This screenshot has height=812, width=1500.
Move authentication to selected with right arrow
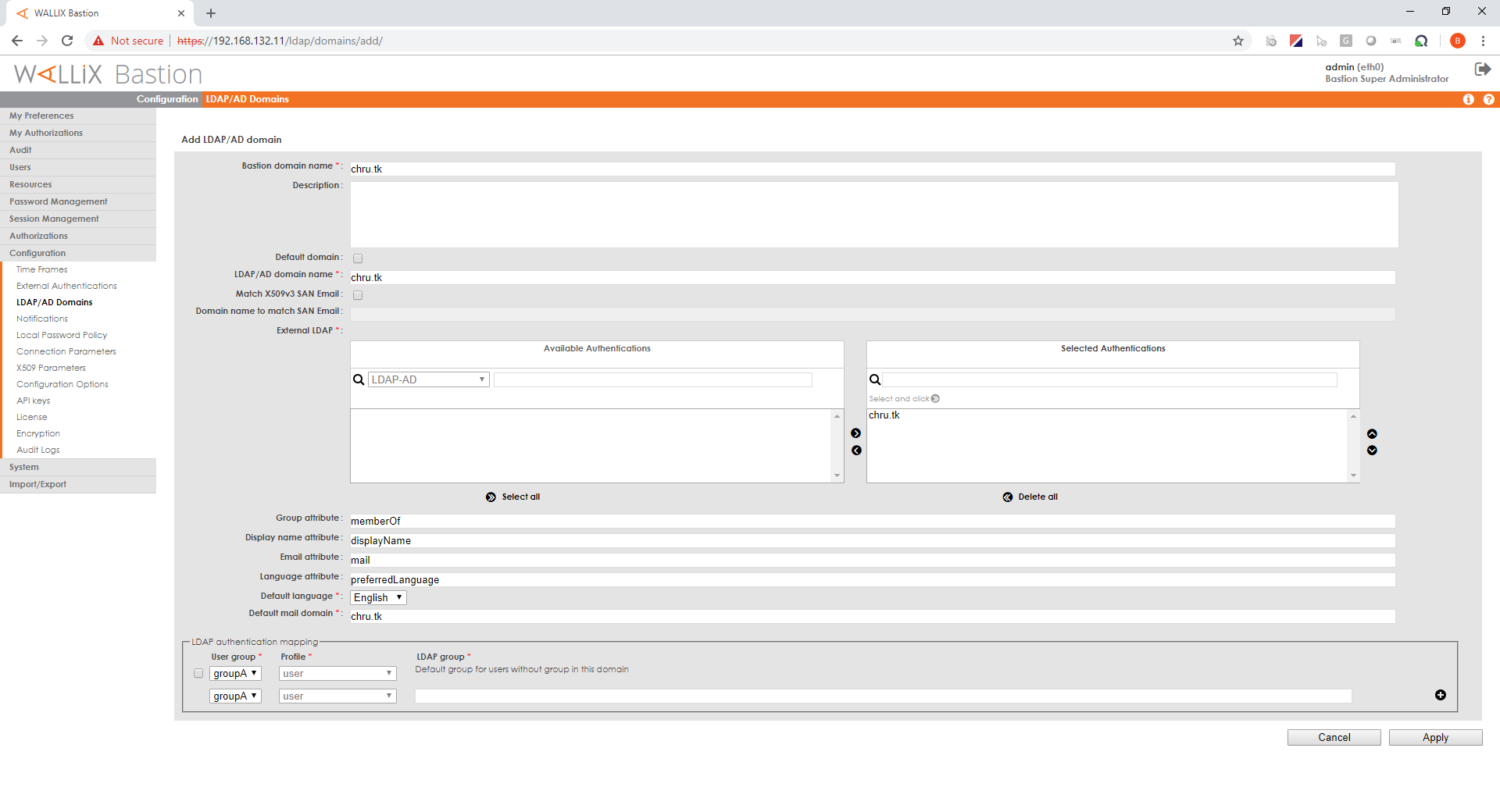pyautogui.click(x=855, y=433)
